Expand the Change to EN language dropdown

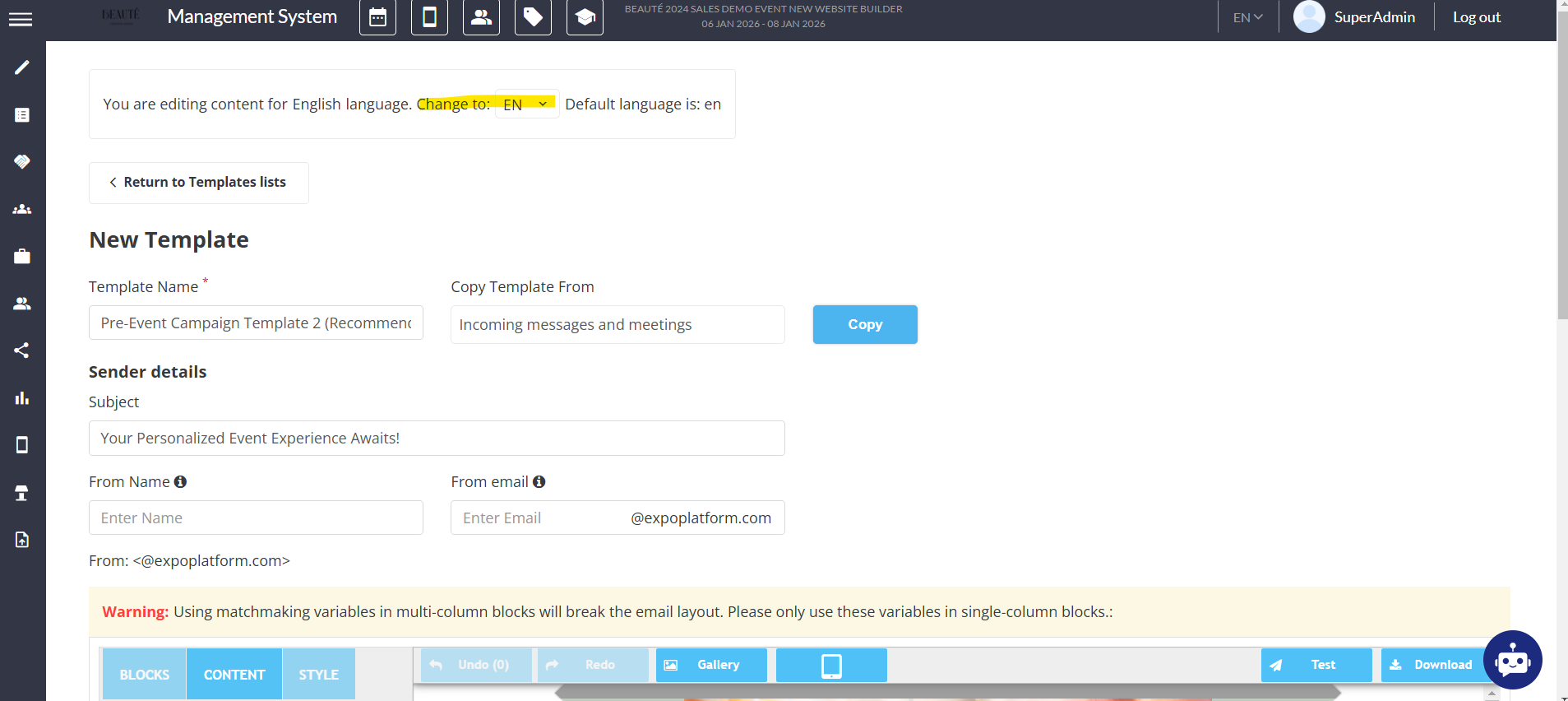pos(526,104)
